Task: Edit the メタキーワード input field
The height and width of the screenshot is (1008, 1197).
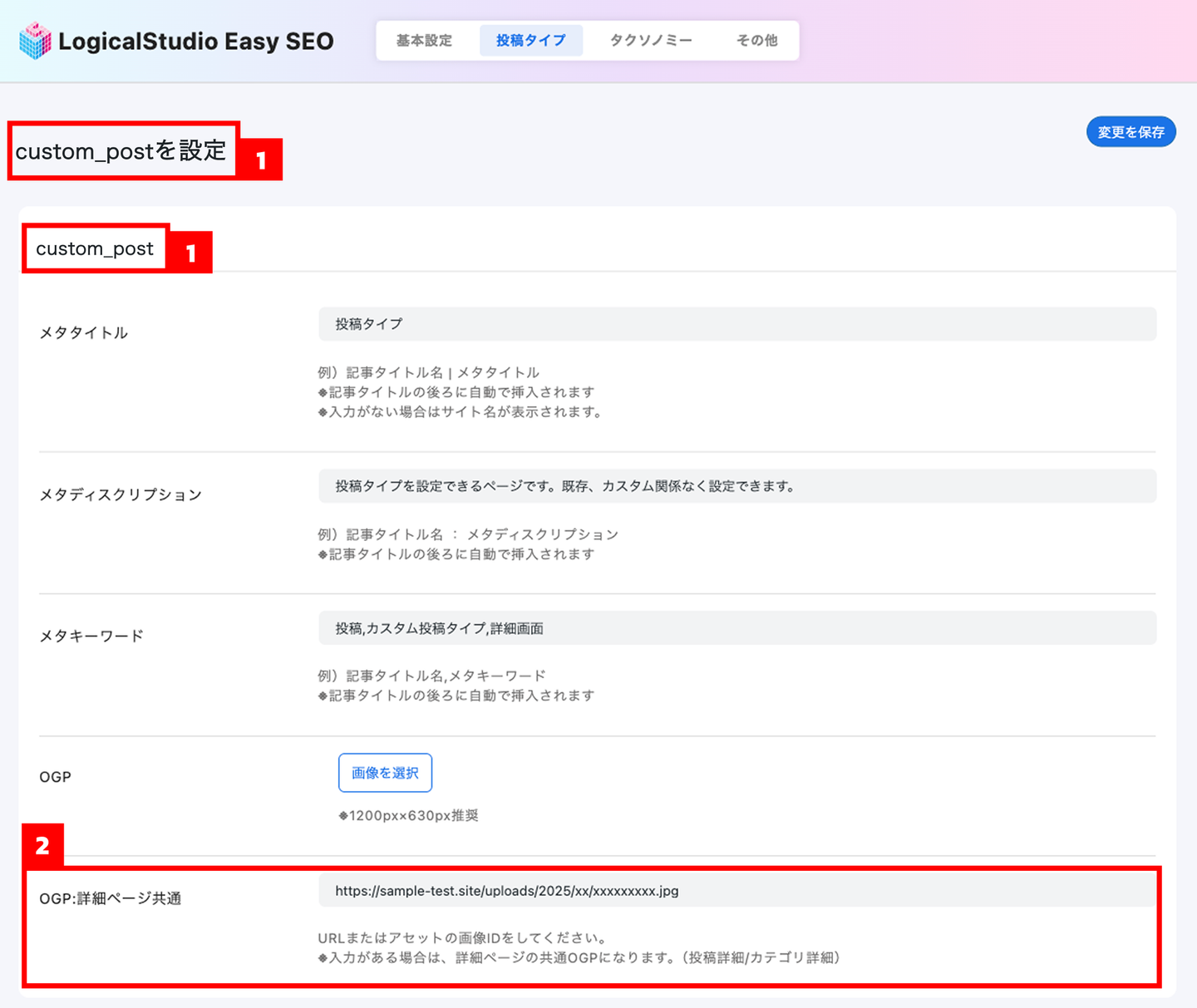Action: [x=736, y=628]
